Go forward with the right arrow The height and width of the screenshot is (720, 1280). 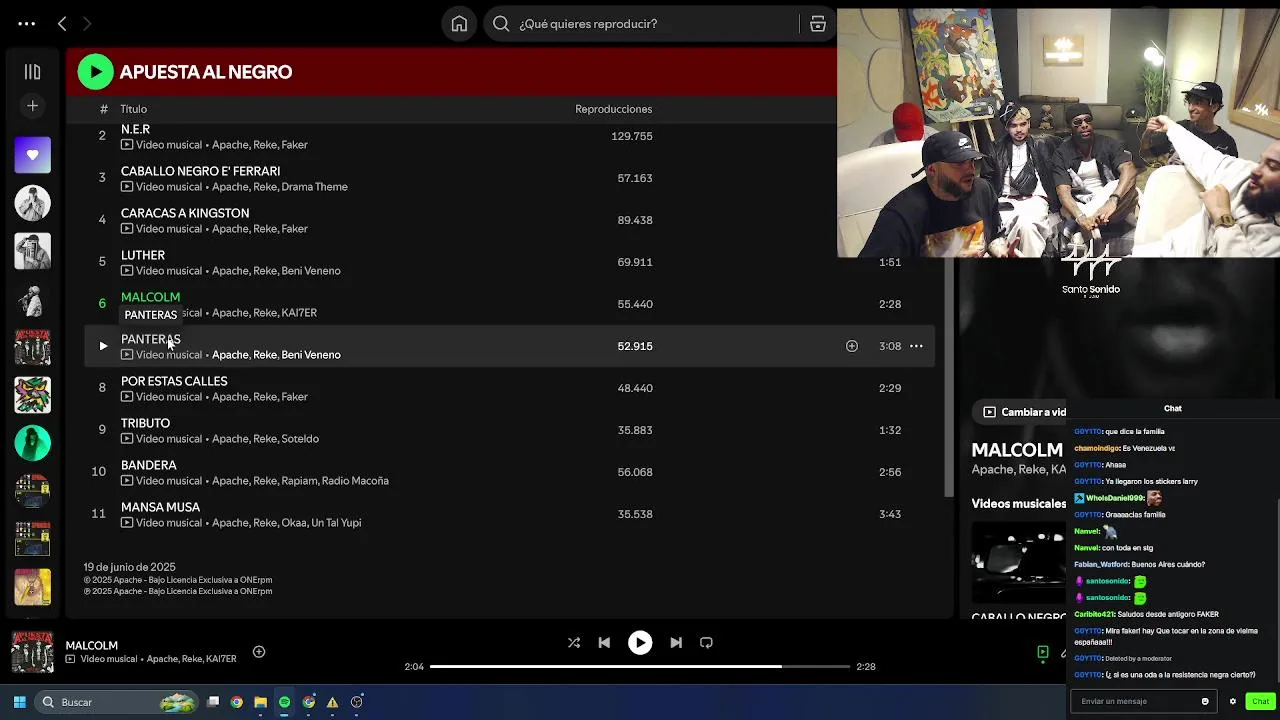[87, 23]
